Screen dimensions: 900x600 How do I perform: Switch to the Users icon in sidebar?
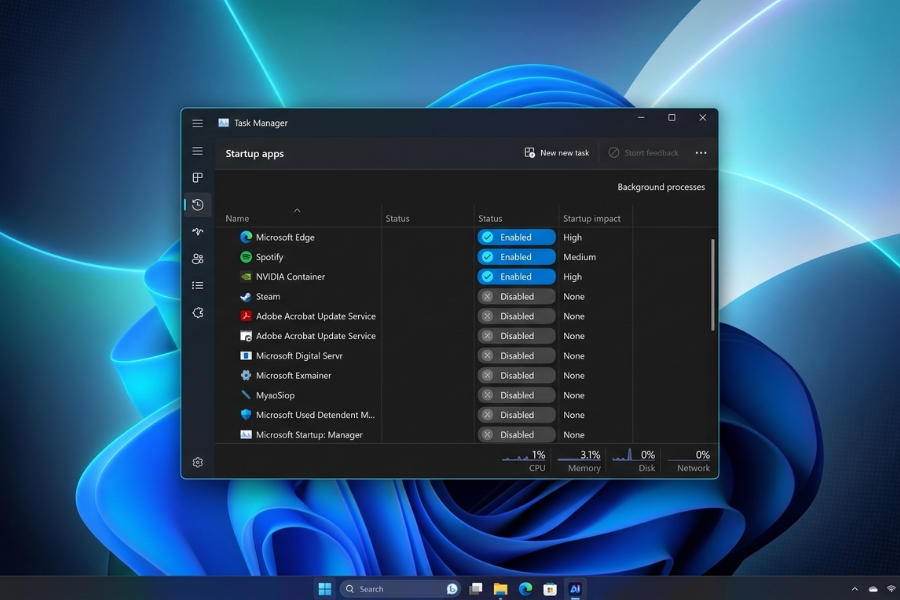click(x=197, y=258)
